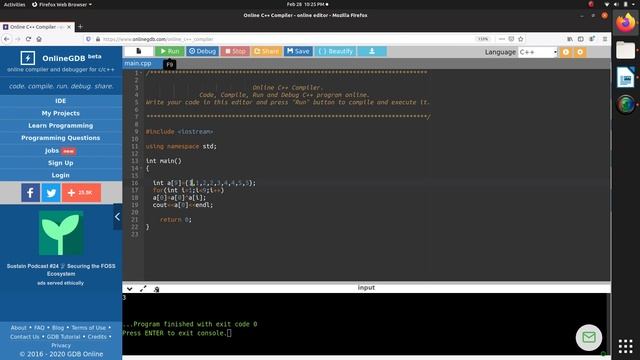Screen dimensions: 640x360
Task: Run the C++ program
Action: pyautogui.click(x=170, y=51)
